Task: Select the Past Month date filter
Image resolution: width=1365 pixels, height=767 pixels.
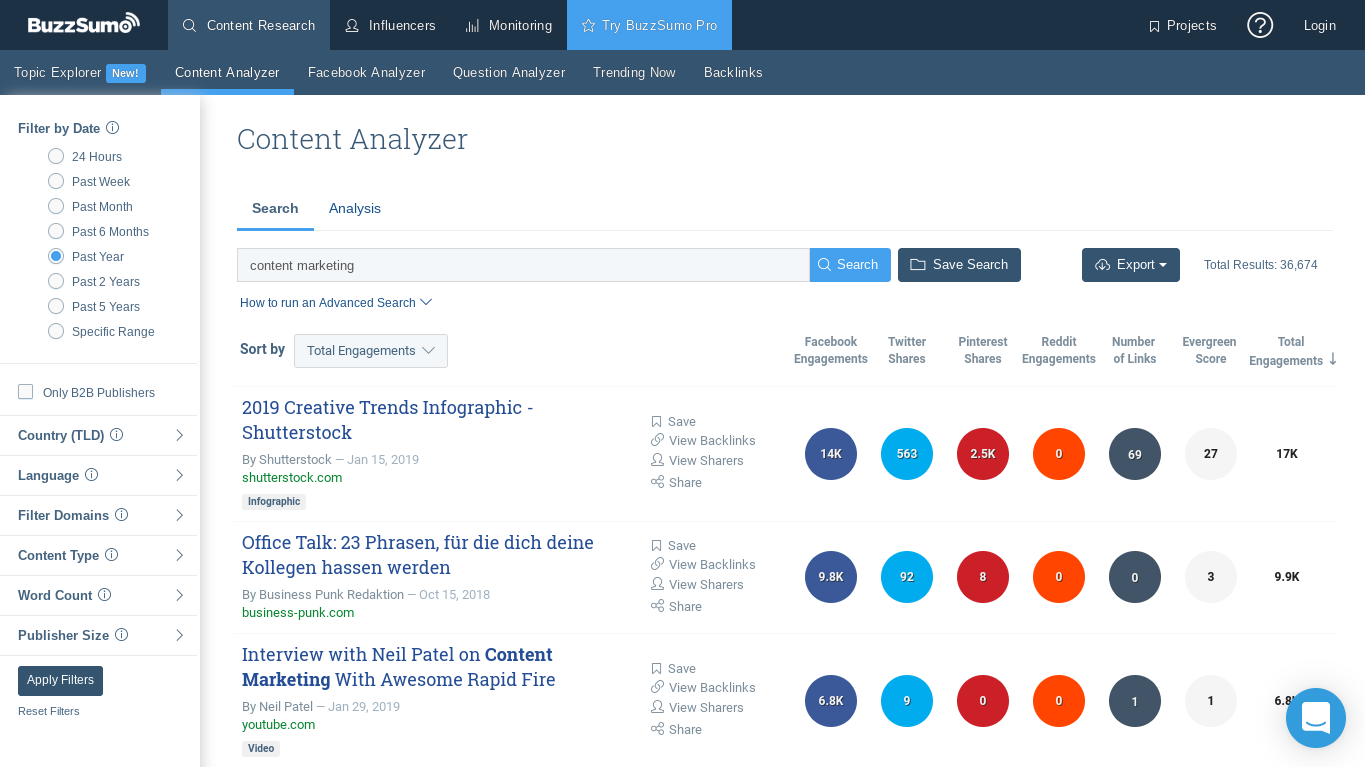Action: [x=56, y=206]
